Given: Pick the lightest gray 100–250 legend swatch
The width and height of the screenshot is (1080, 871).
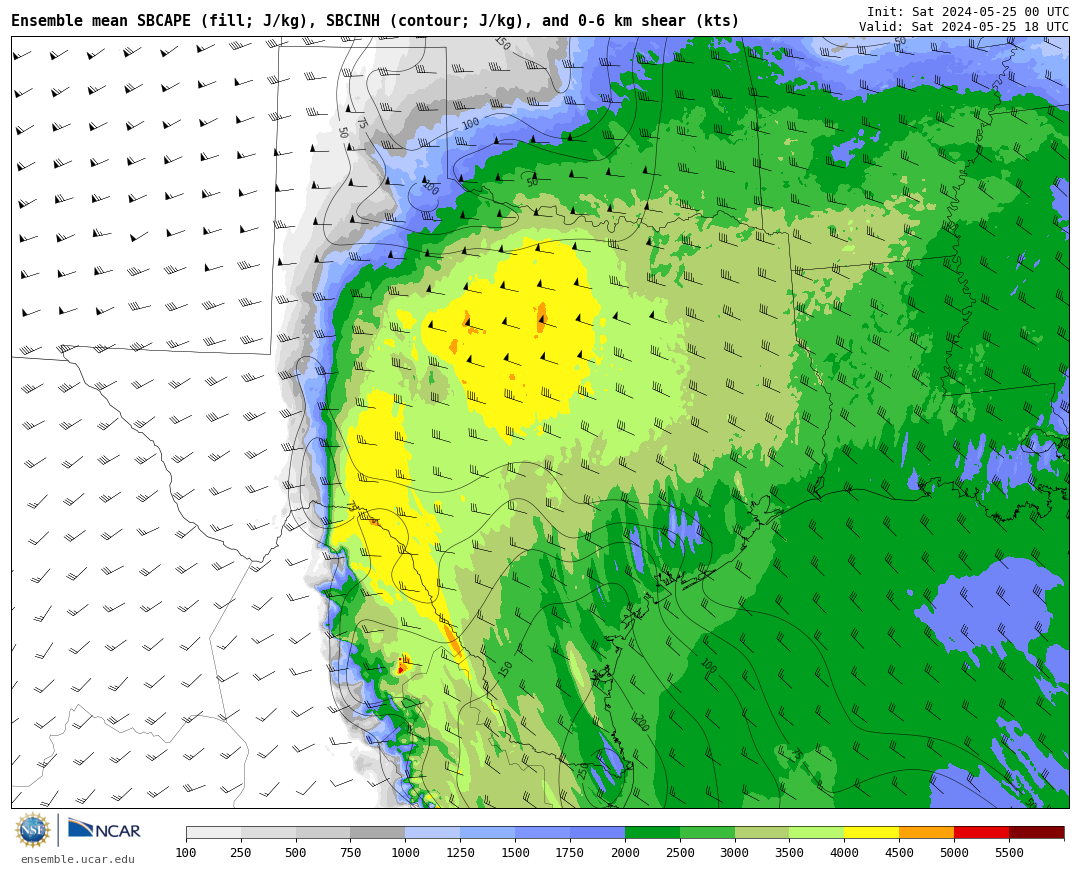Looking at the screenshot, I should click(x=214, y=833).
